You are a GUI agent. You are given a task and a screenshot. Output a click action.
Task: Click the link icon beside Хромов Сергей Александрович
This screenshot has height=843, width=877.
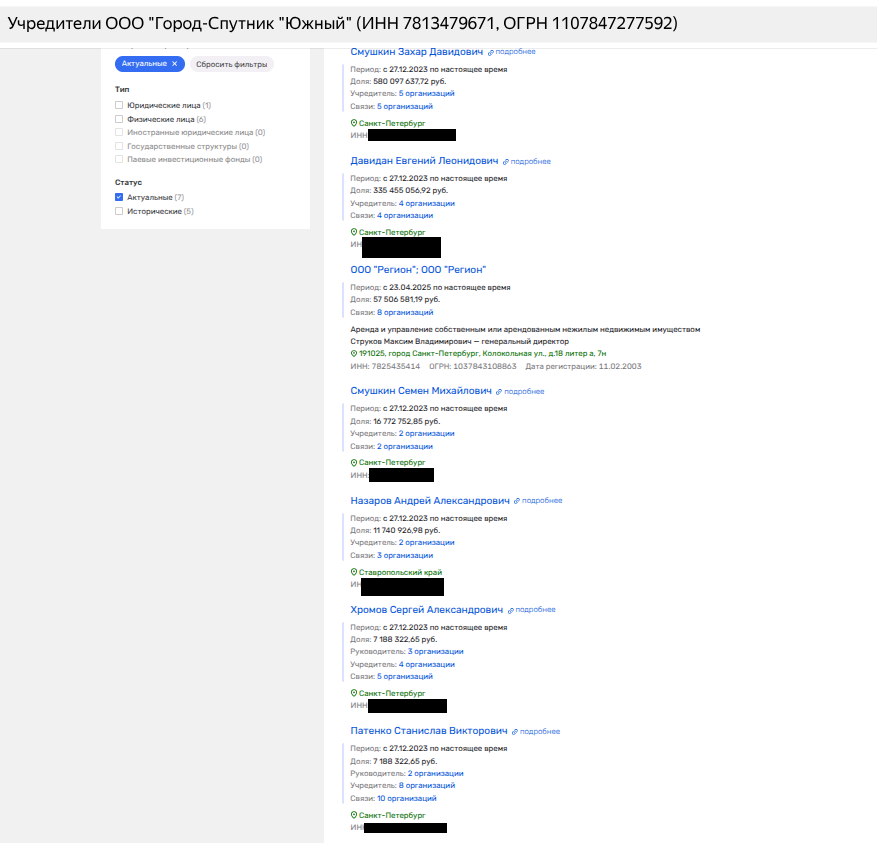click(511, 610)
